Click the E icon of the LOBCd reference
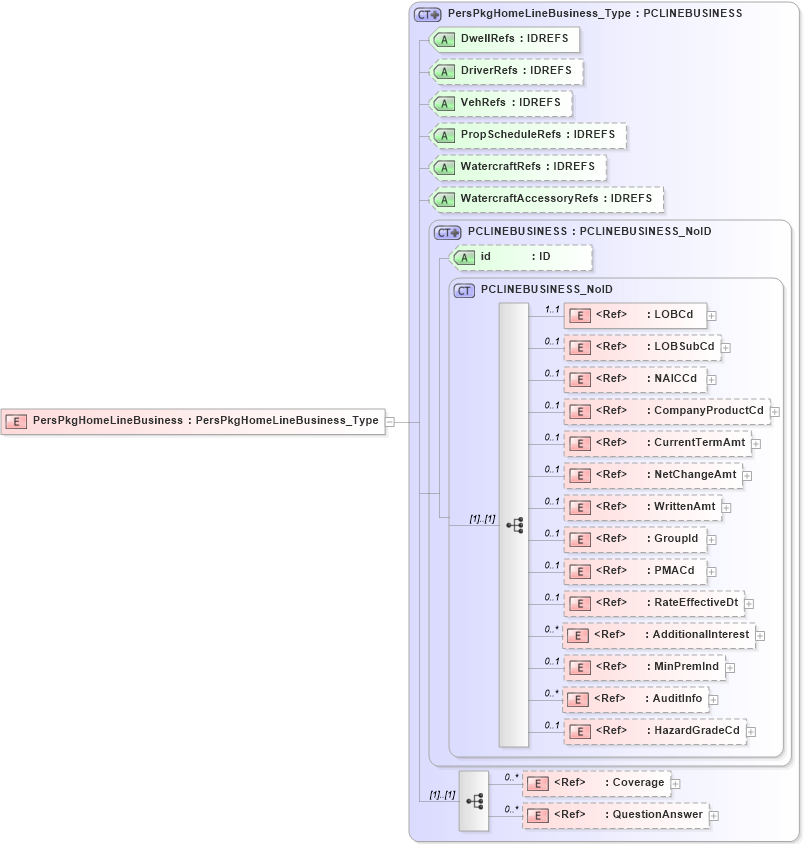 (x=579, y=315)
